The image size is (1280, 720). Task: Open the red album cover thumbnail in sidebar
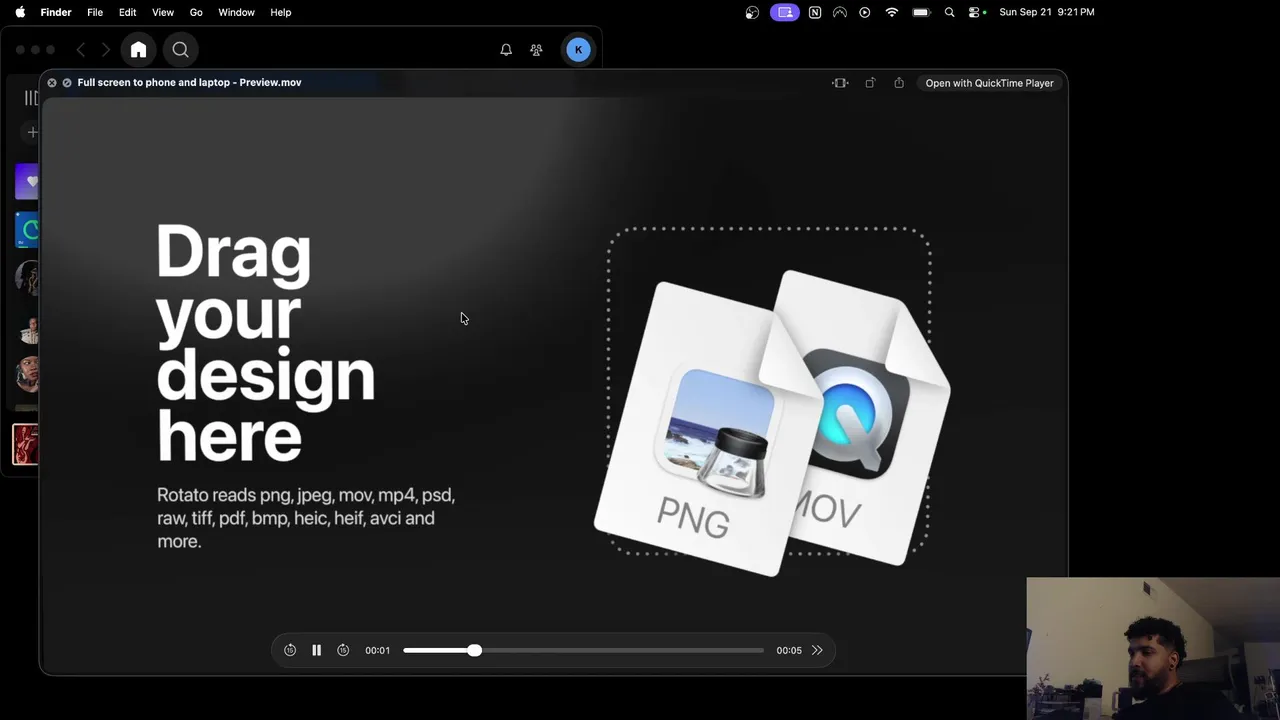pyautogui.click(x=26, y=445)
